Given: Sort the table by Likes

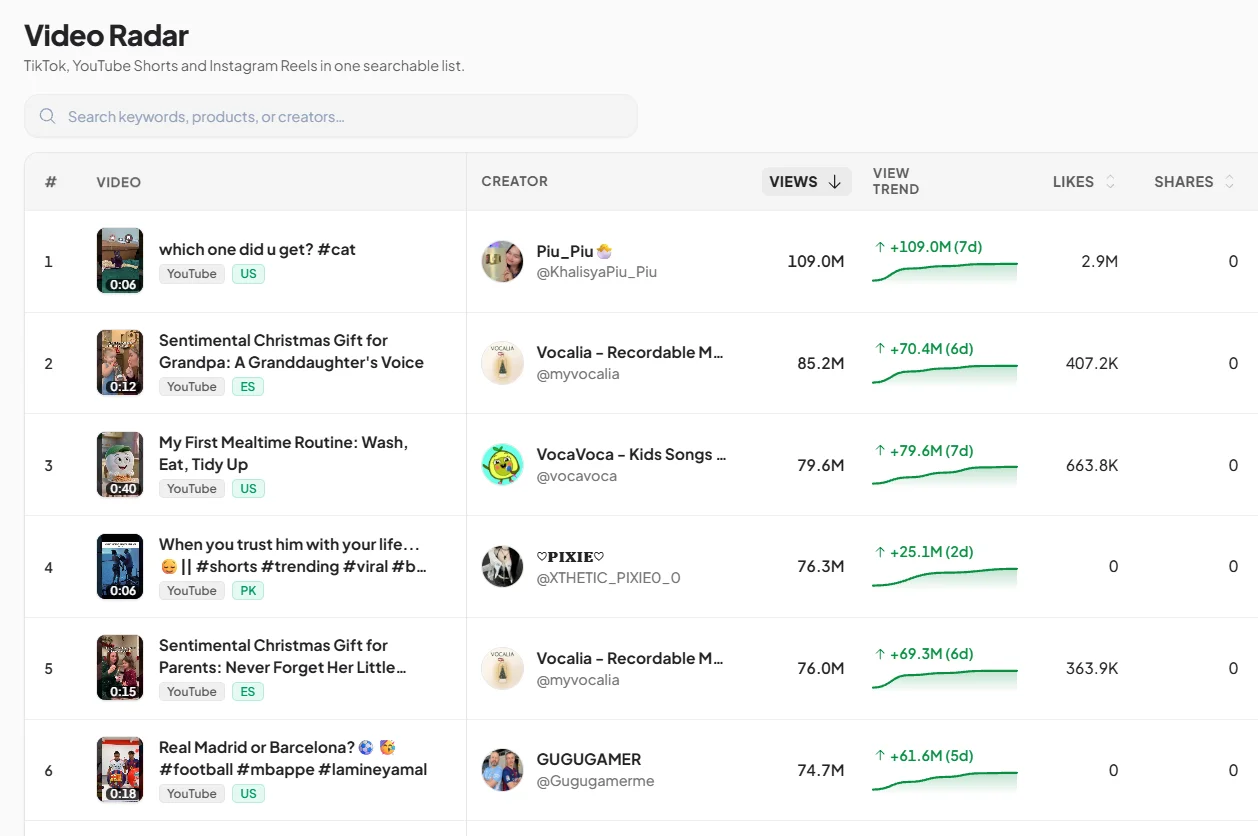Looking at the screenshot, I should [x=1084, y=182].
